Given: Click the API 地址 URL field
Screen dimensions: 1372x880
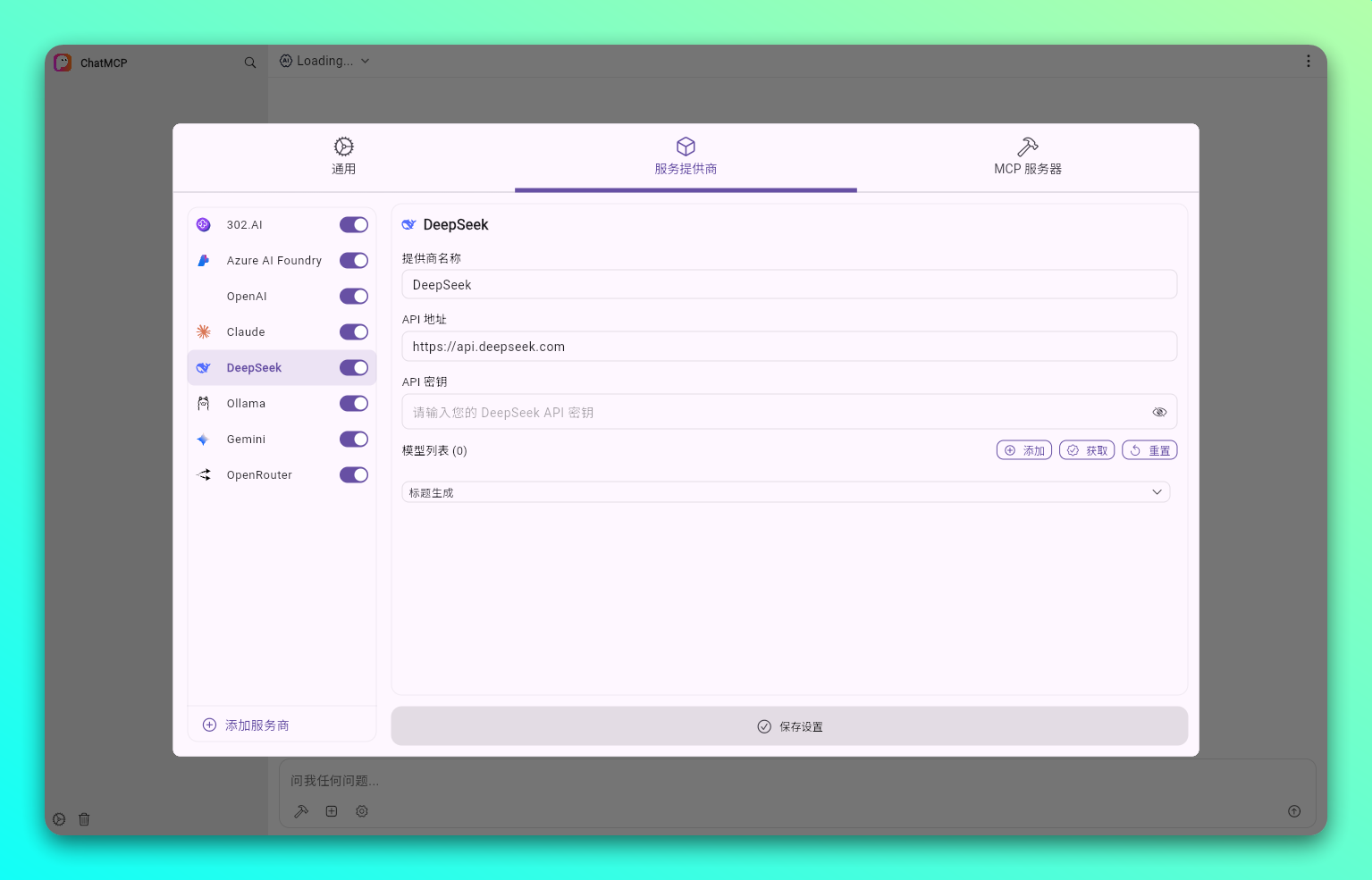Looking at the screenshot, I should (x=789, y=347).
